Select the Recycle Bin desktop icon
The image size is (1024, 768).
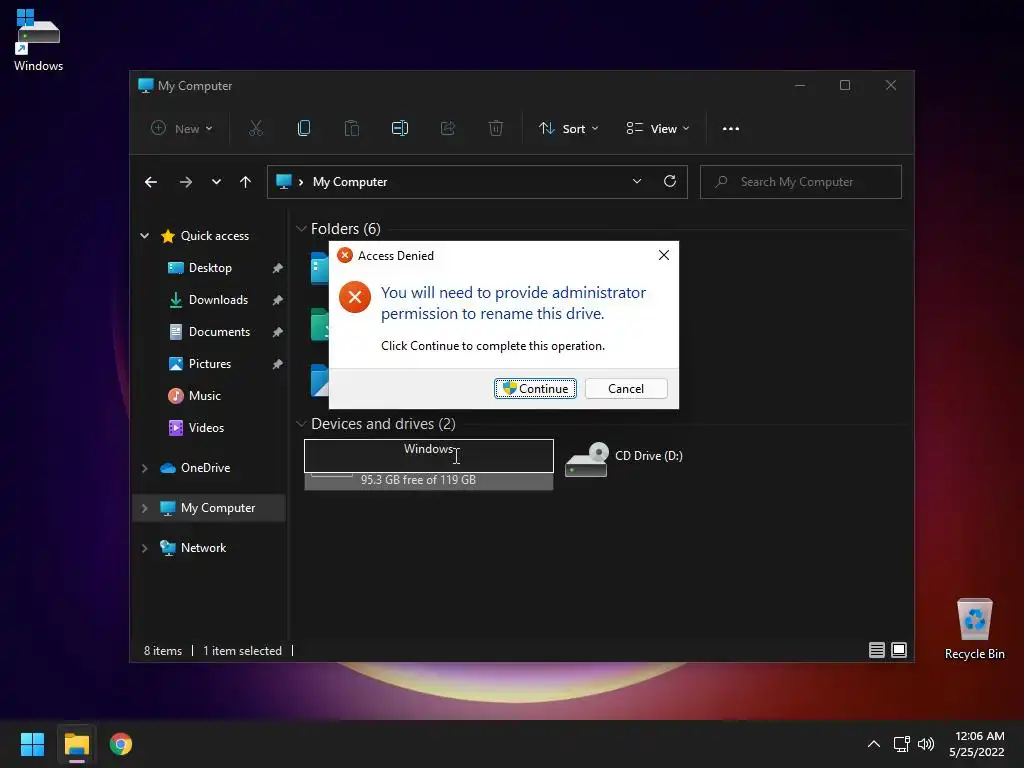(975, 630)
